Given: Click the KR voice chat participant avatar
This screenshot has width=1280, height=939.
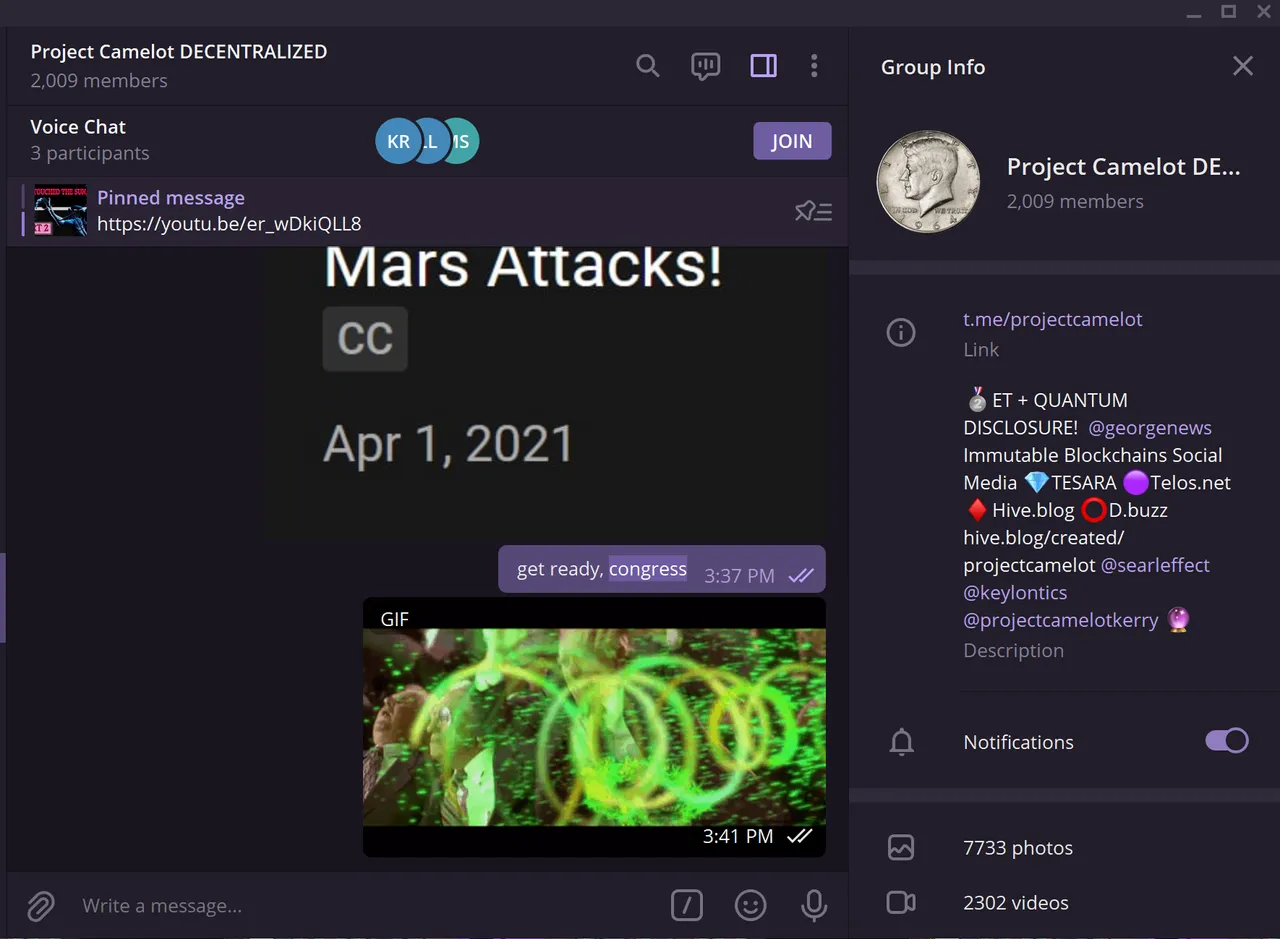Looking at the screenshot, I should 398,141.
